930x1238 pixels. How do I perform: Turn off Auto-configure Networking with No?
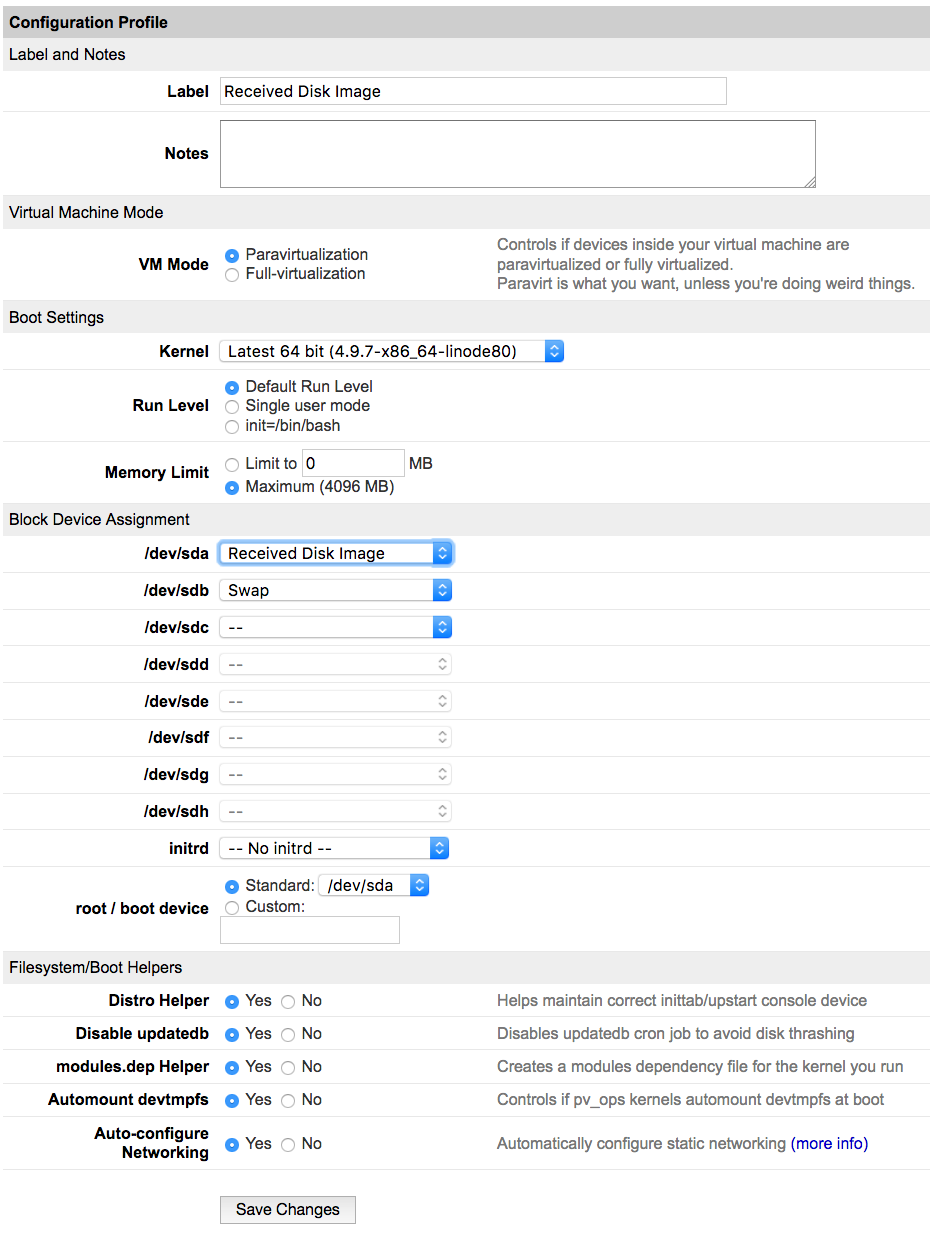coord(288,1145)
